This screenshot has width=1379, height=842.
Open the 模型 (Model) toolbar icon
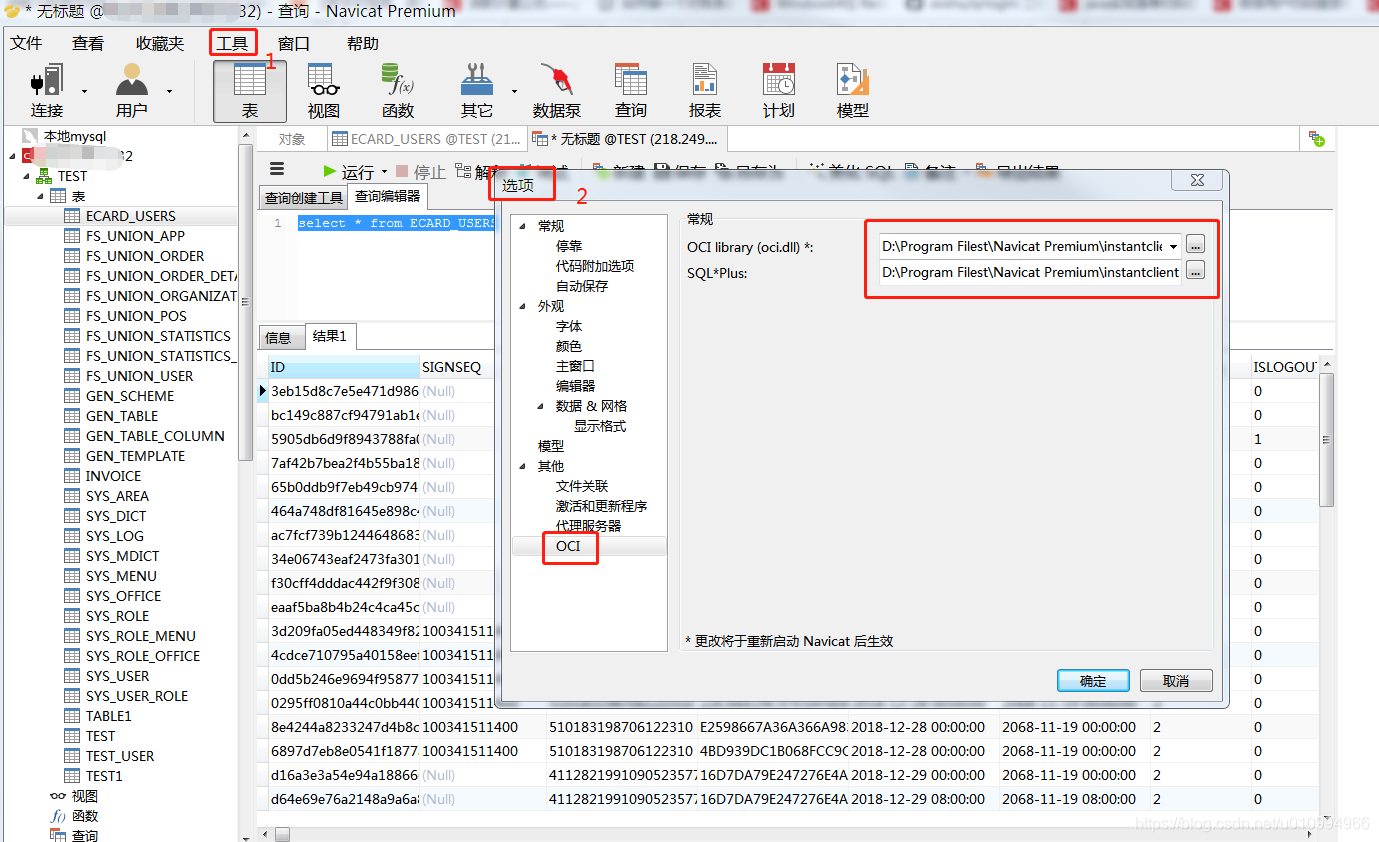[x=853, y=90]
